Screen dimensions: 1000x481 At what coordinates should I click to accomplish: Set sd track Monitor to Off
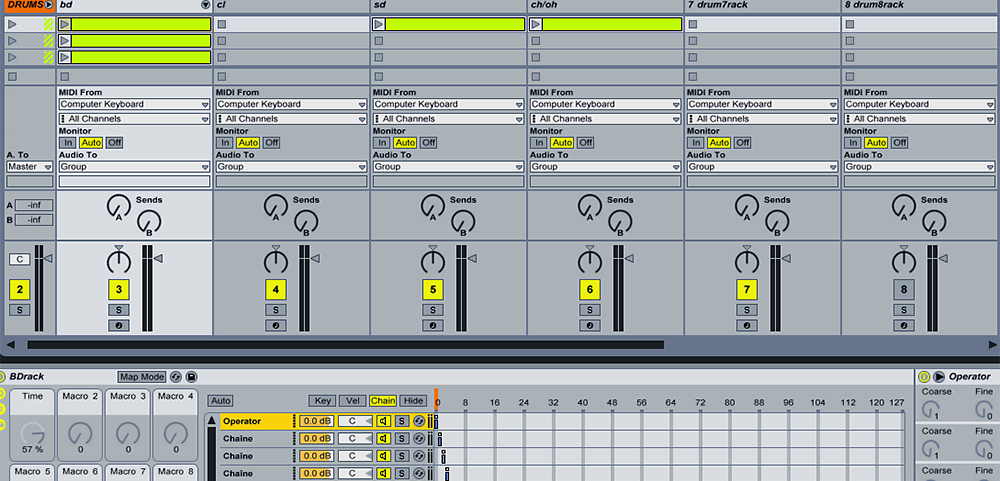428,143
